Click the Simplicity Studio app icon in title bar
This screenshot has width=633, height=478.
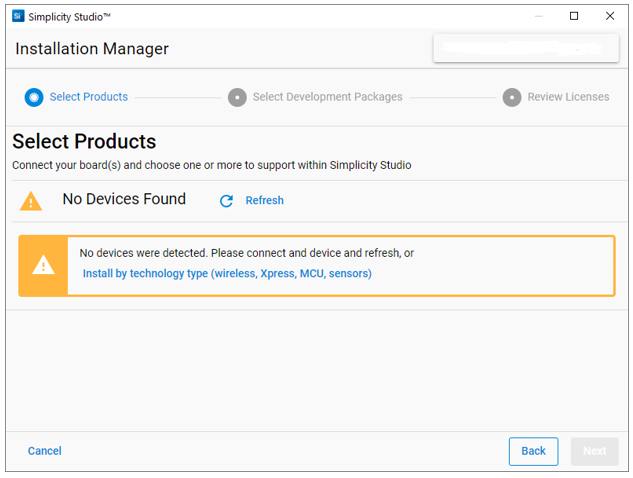point(17,16)
